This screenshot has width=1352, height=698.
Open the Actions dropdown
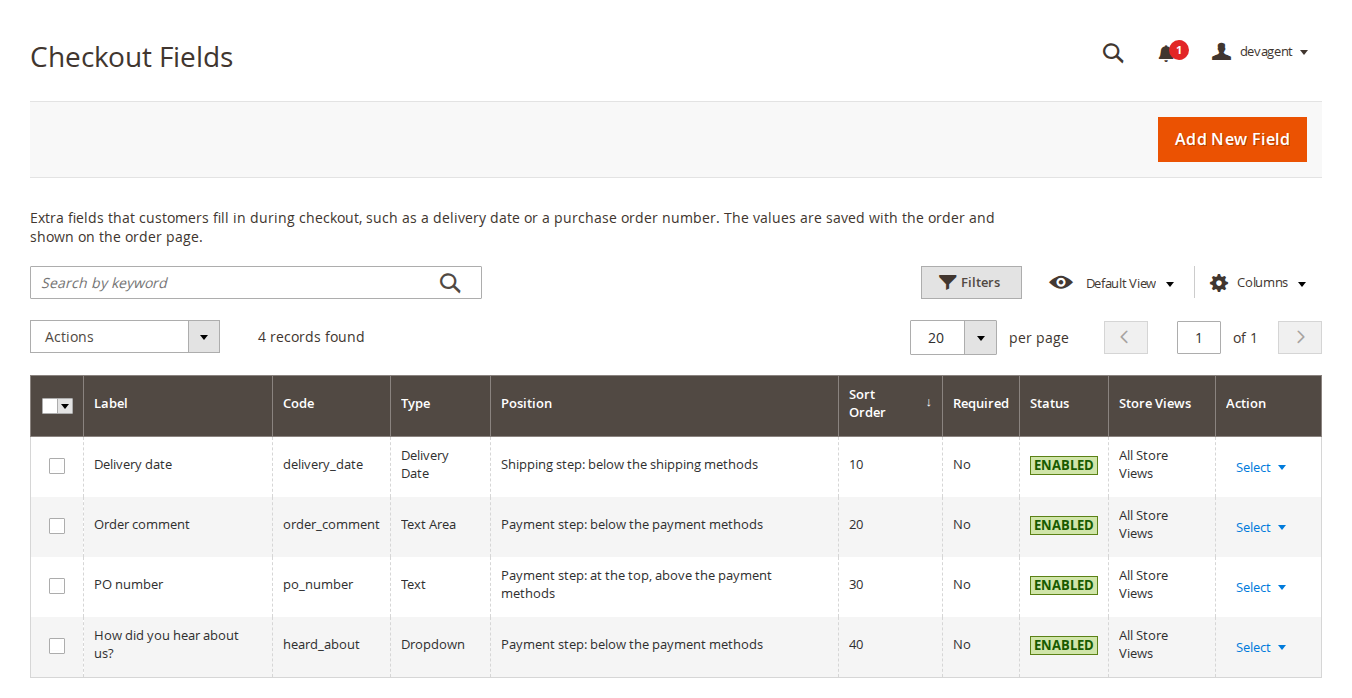tap(125, 337)
